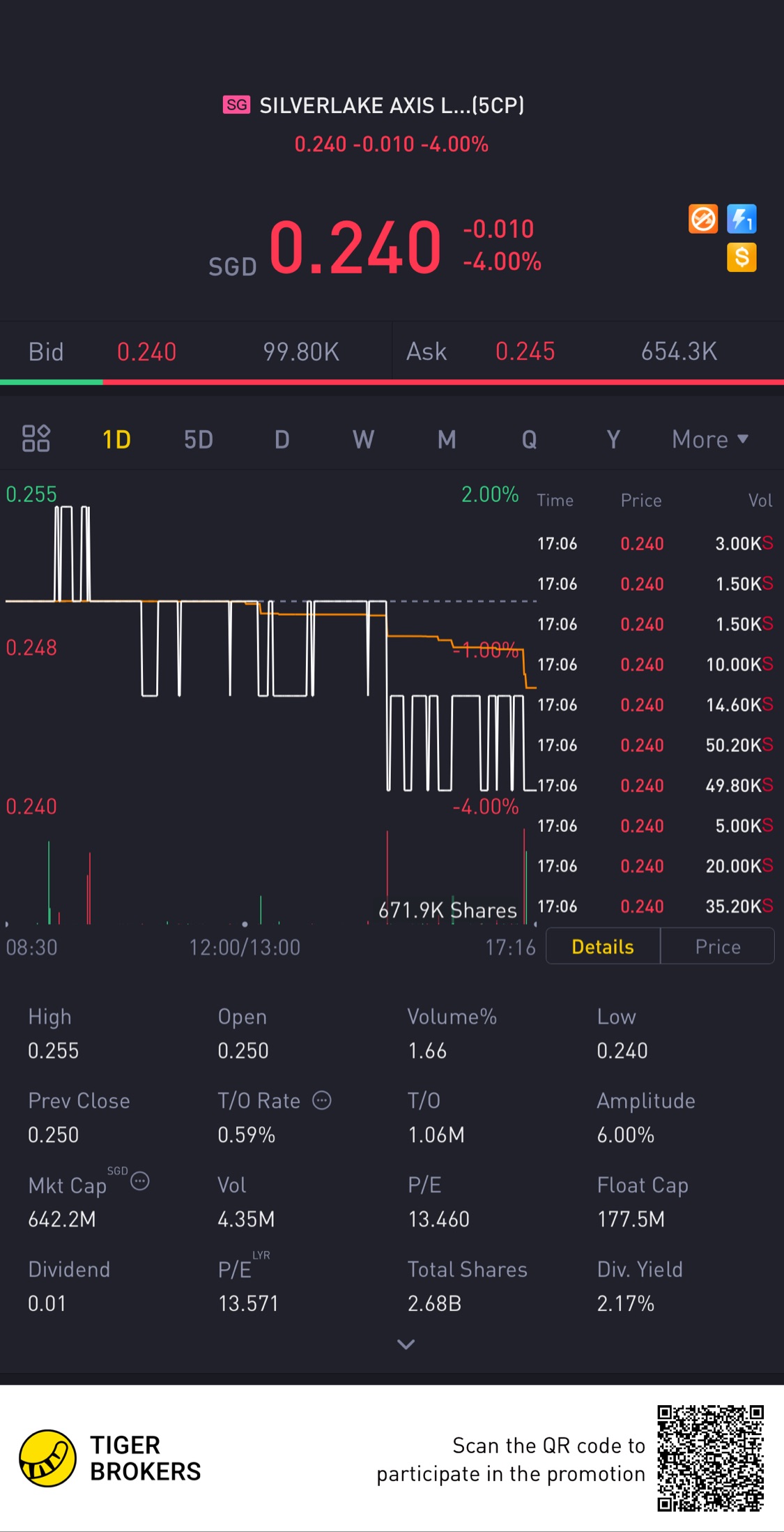Open the More timeframe dropdown
This screenshot has height=1532, width=784.
click(x=709, y=439)
